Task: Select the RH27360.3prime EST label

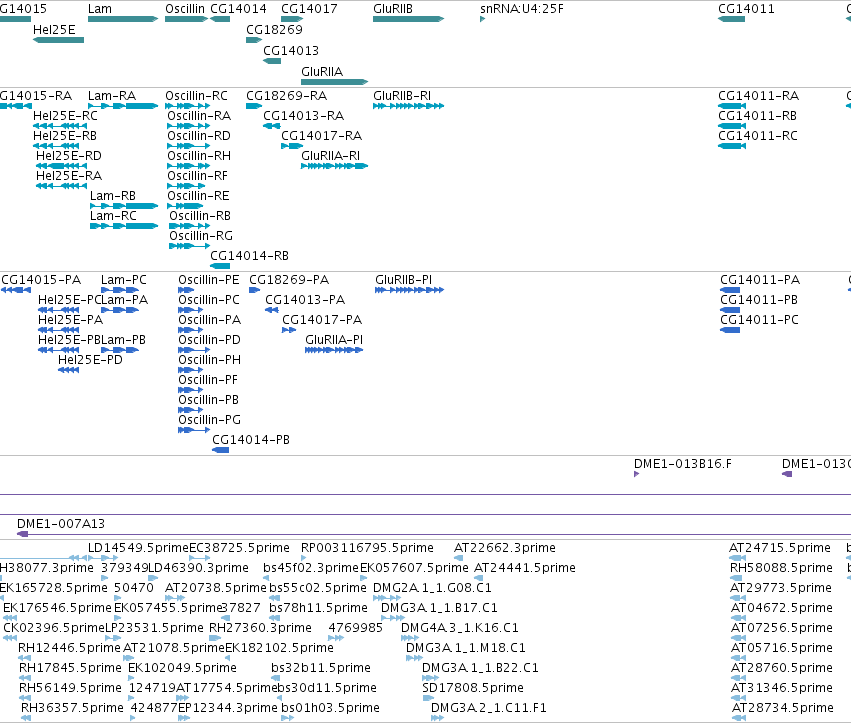Action: (x=261, y=628)
